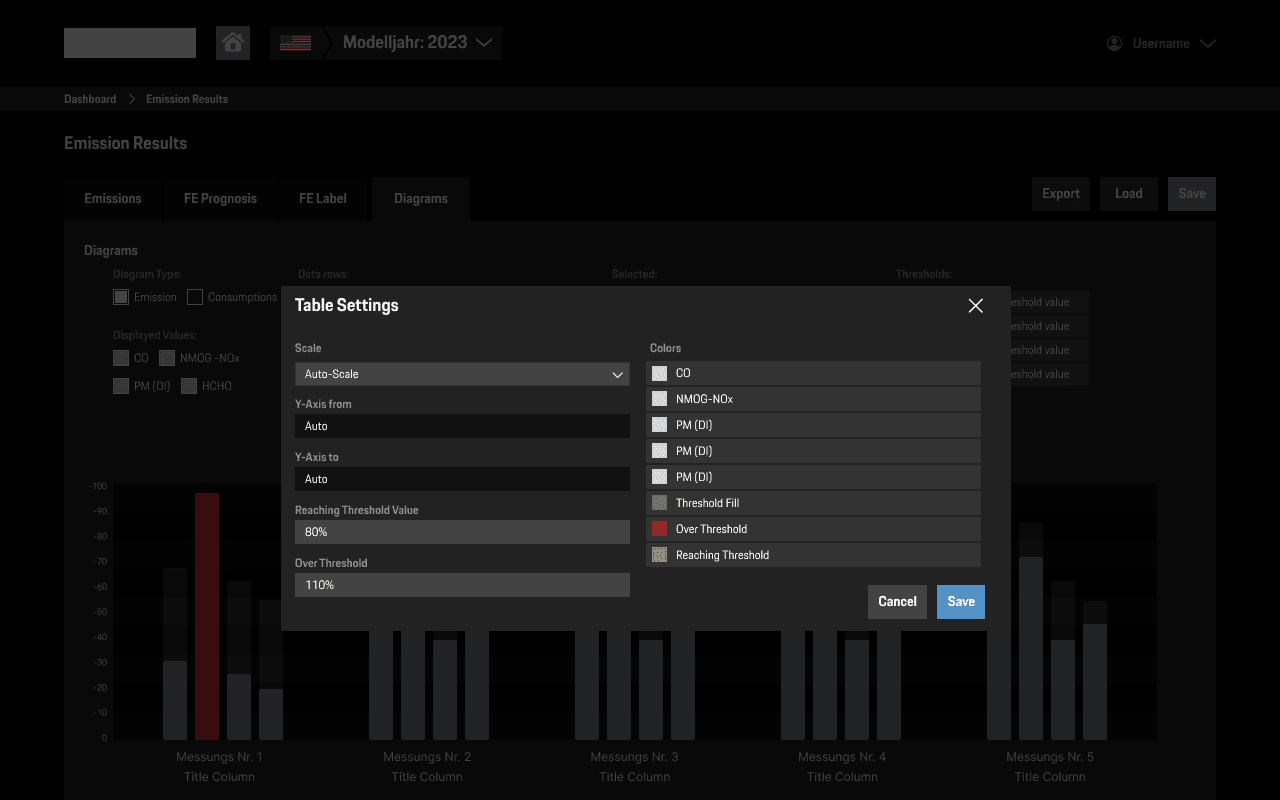1280x800 pixels.
Task: Enable the Emission checkbox under Diagram Type
Action: (x=120, y=296)
